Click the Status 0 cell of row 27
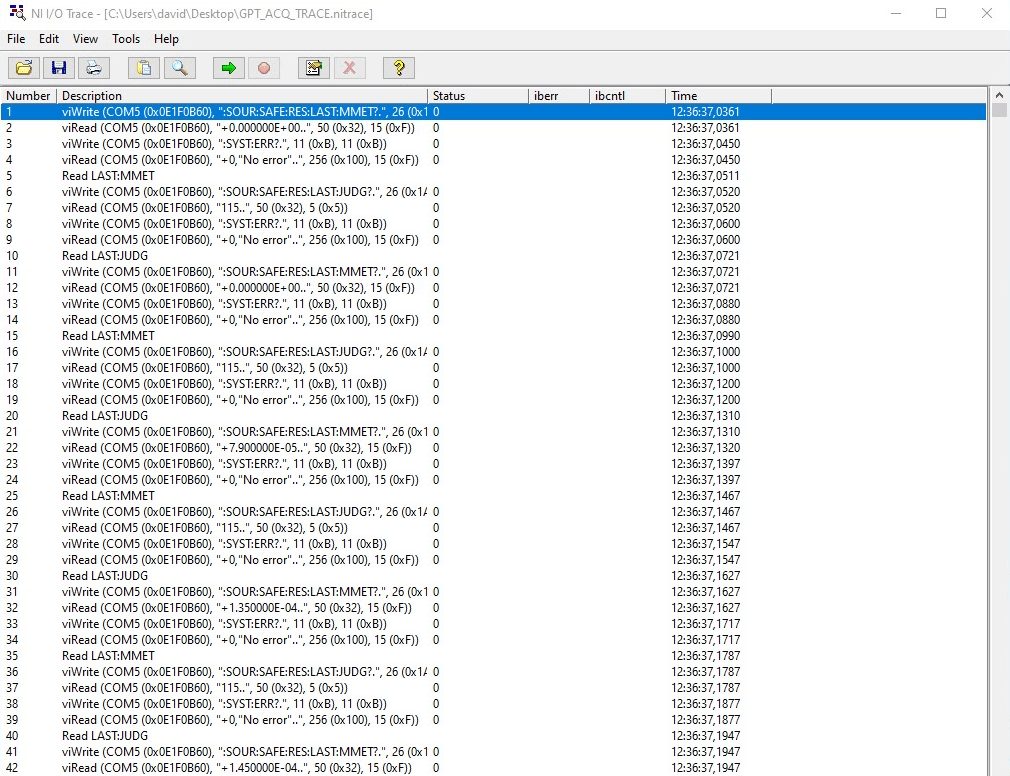This screenshot has height=776, width=1010. (x=436, y=527)
